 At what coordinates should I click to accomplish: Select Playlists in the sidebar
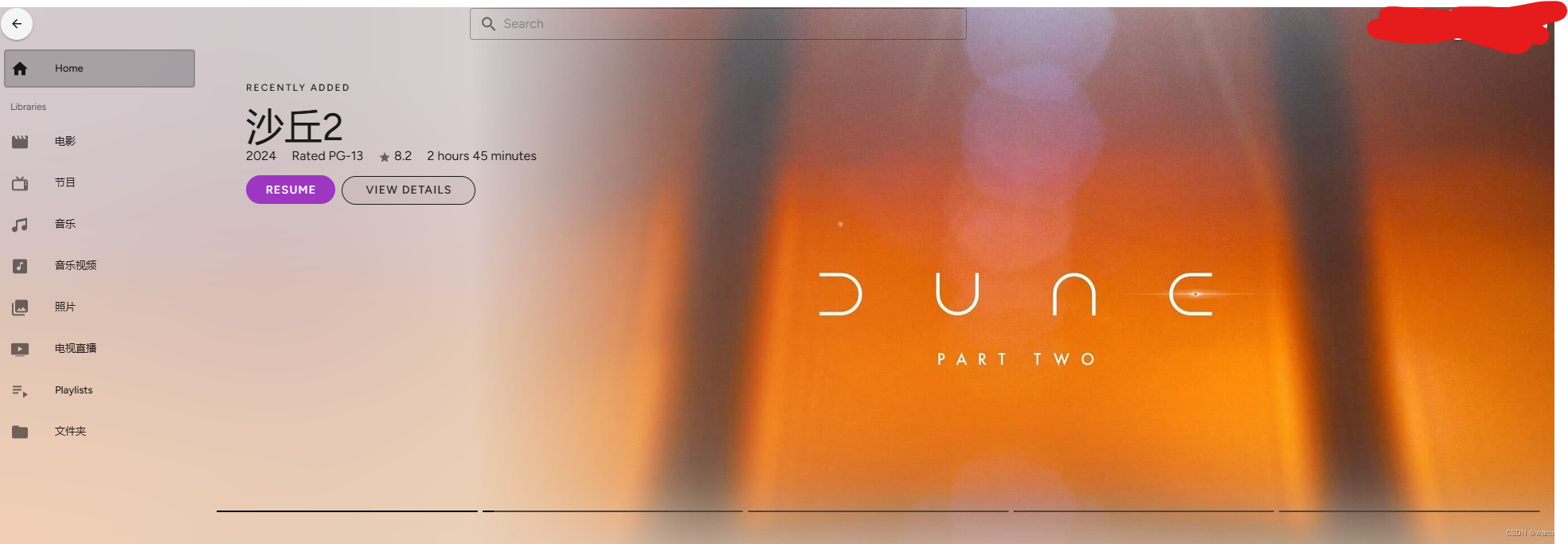click(x=100, y=390)
